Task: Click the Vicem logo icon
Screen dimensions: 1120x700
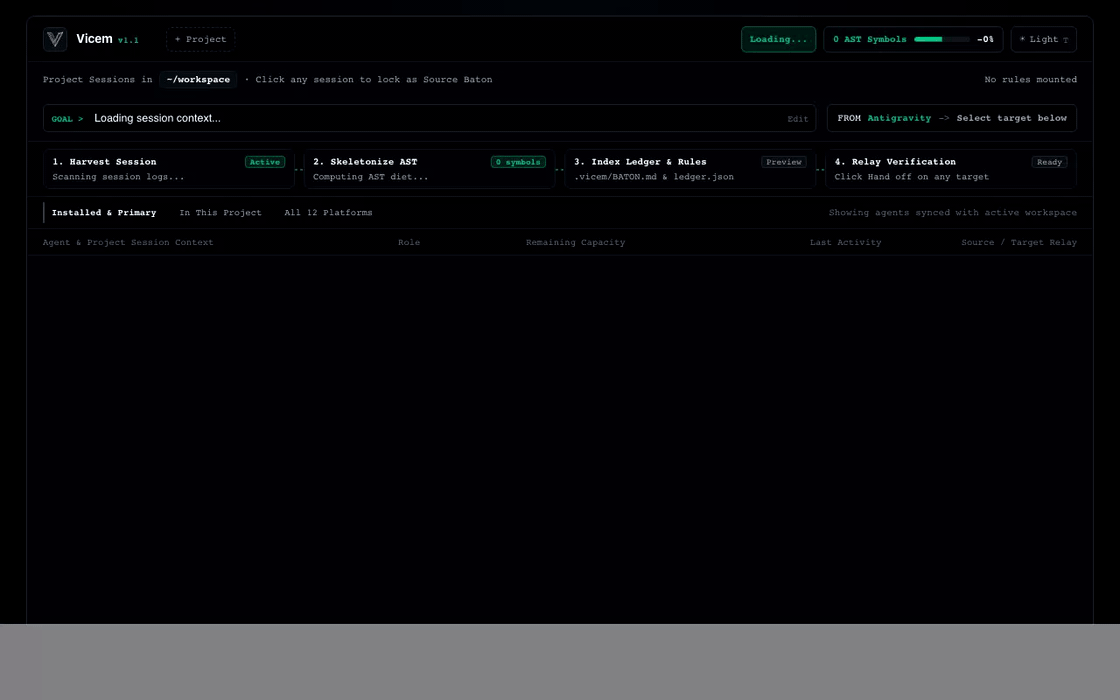Action: [55, 39]
